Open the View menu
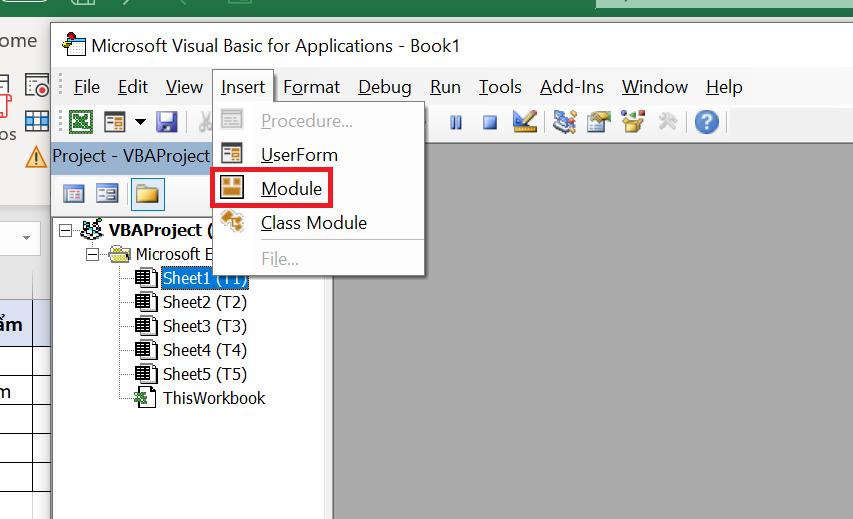This screenshot has height=519, width=853. pos(184,87)
